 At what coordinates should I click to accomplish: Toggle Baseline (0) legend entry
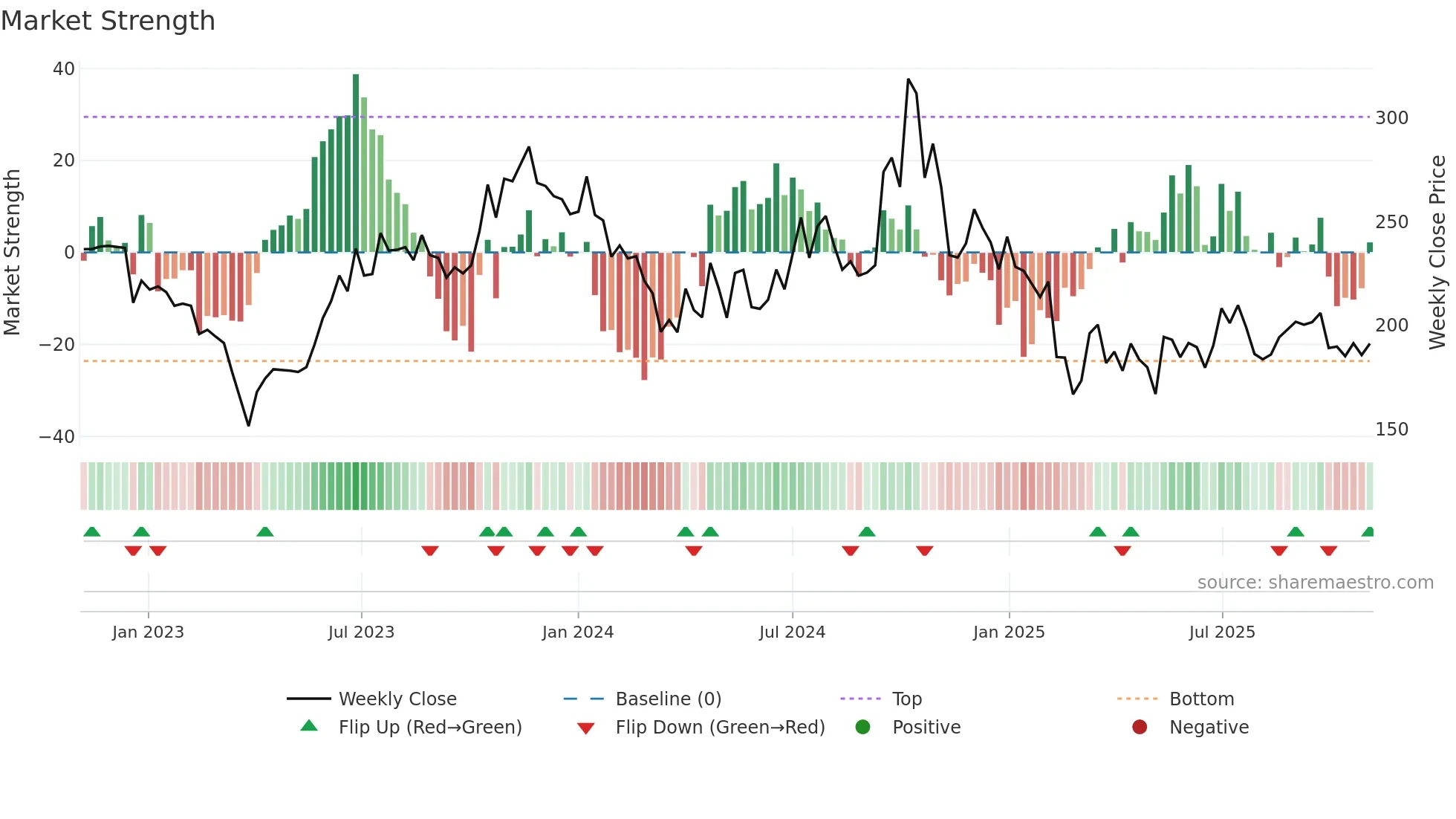(668, 699)
